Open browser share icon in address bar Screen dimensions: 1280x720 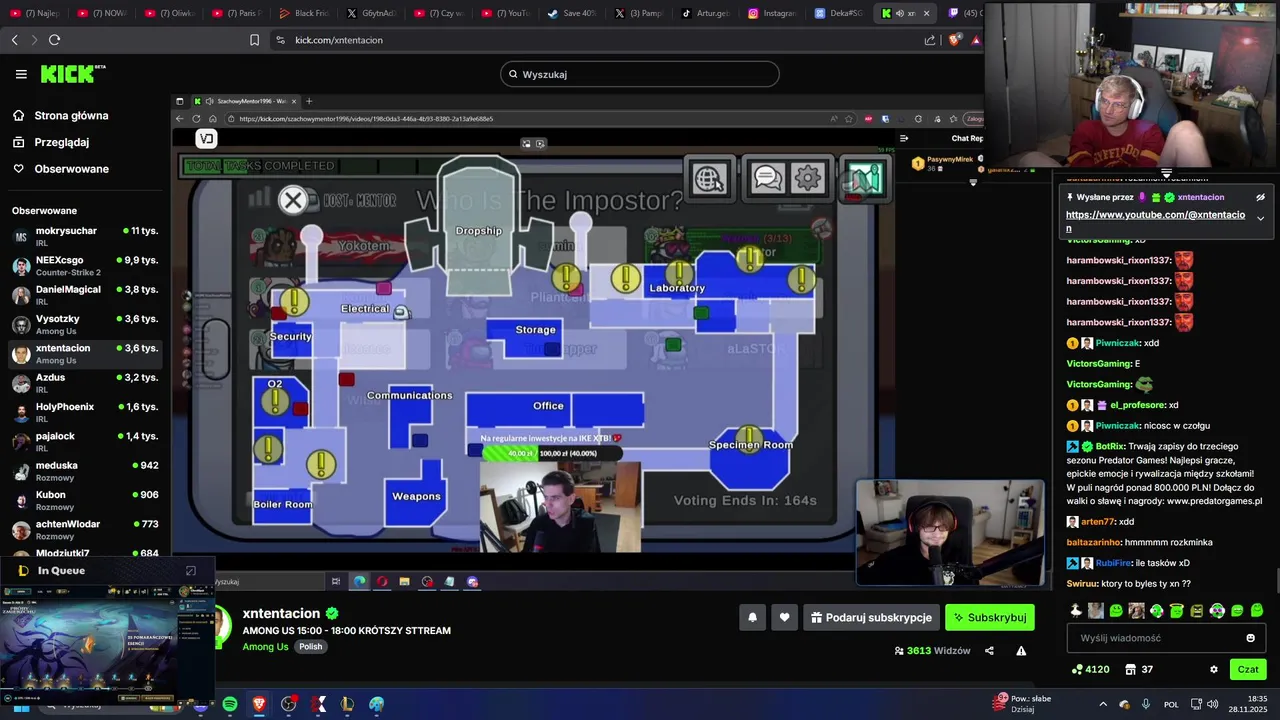click(930, 40)
